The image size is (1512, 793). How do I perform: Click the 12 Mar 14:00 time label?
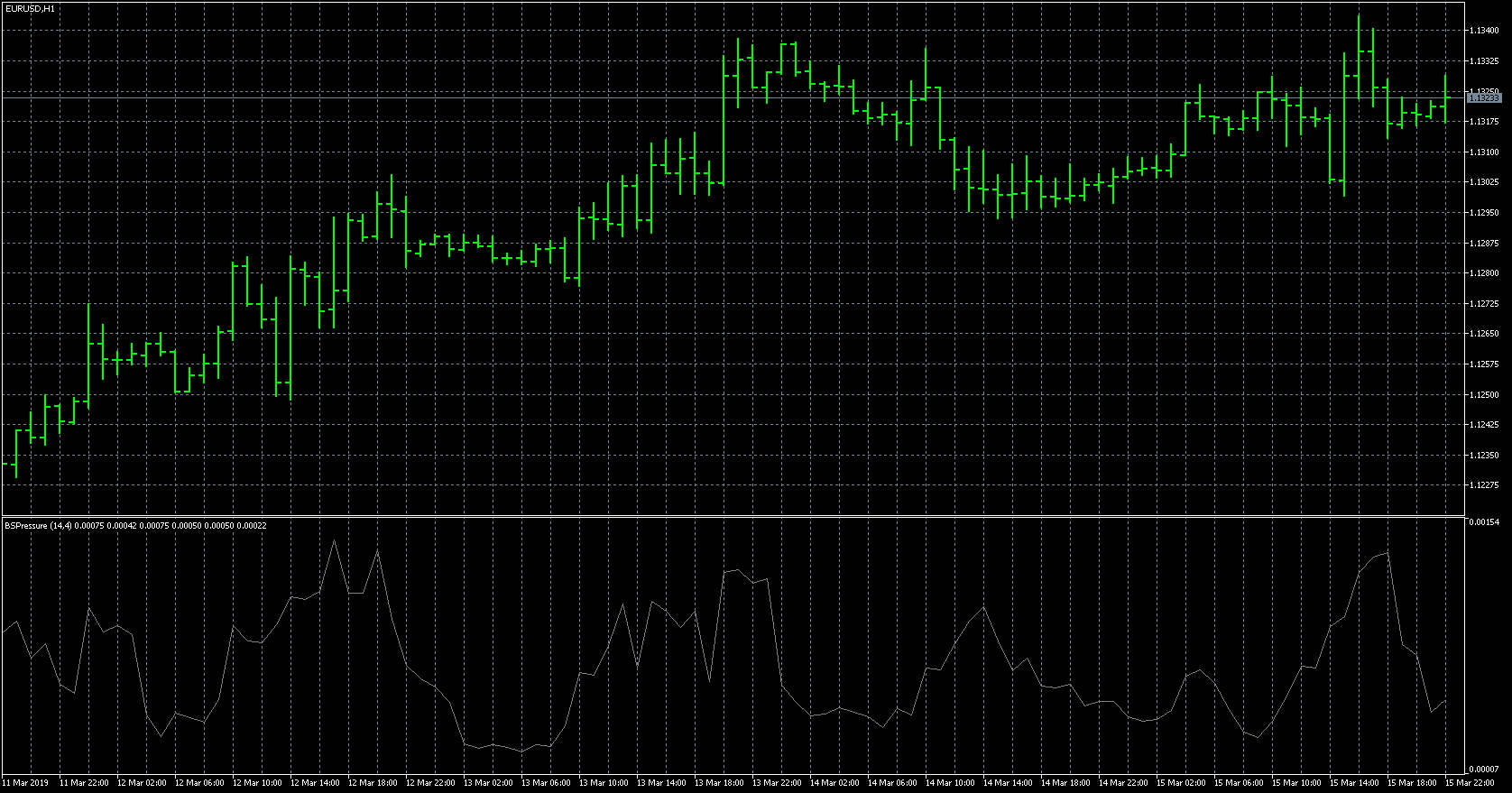click(315, 783)
